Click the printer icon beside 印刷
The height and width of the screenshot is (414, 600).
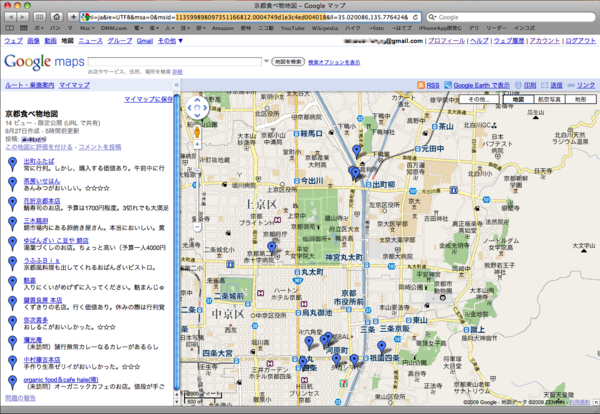point(518,85)
